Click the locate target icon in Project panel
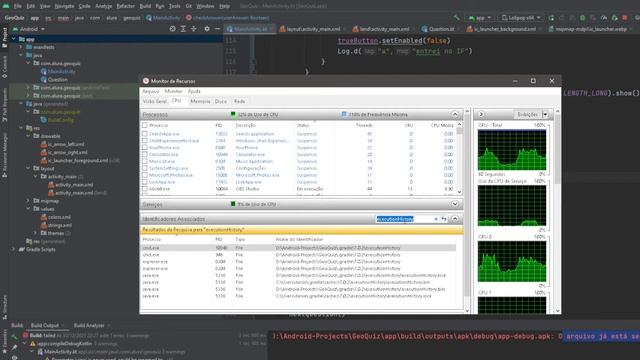The width and height of the screenshot is (640, 360). [x=173, y=29]
